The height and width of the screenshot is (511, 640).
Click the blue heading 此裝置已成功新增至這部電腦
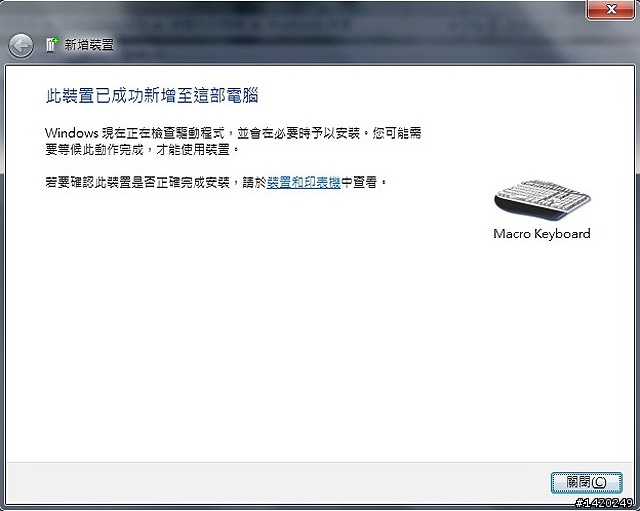[152, 96]
